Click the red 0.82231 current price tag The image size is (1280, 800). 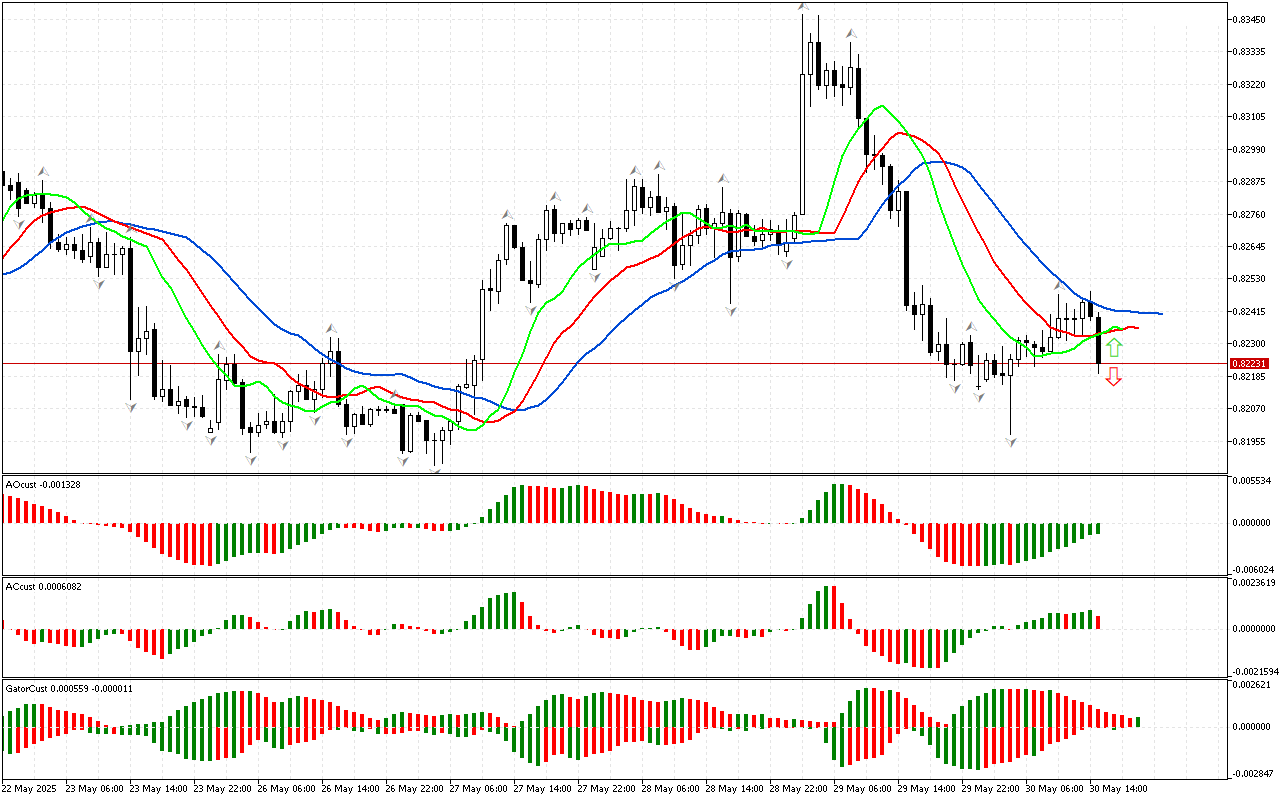point(1249,363)
